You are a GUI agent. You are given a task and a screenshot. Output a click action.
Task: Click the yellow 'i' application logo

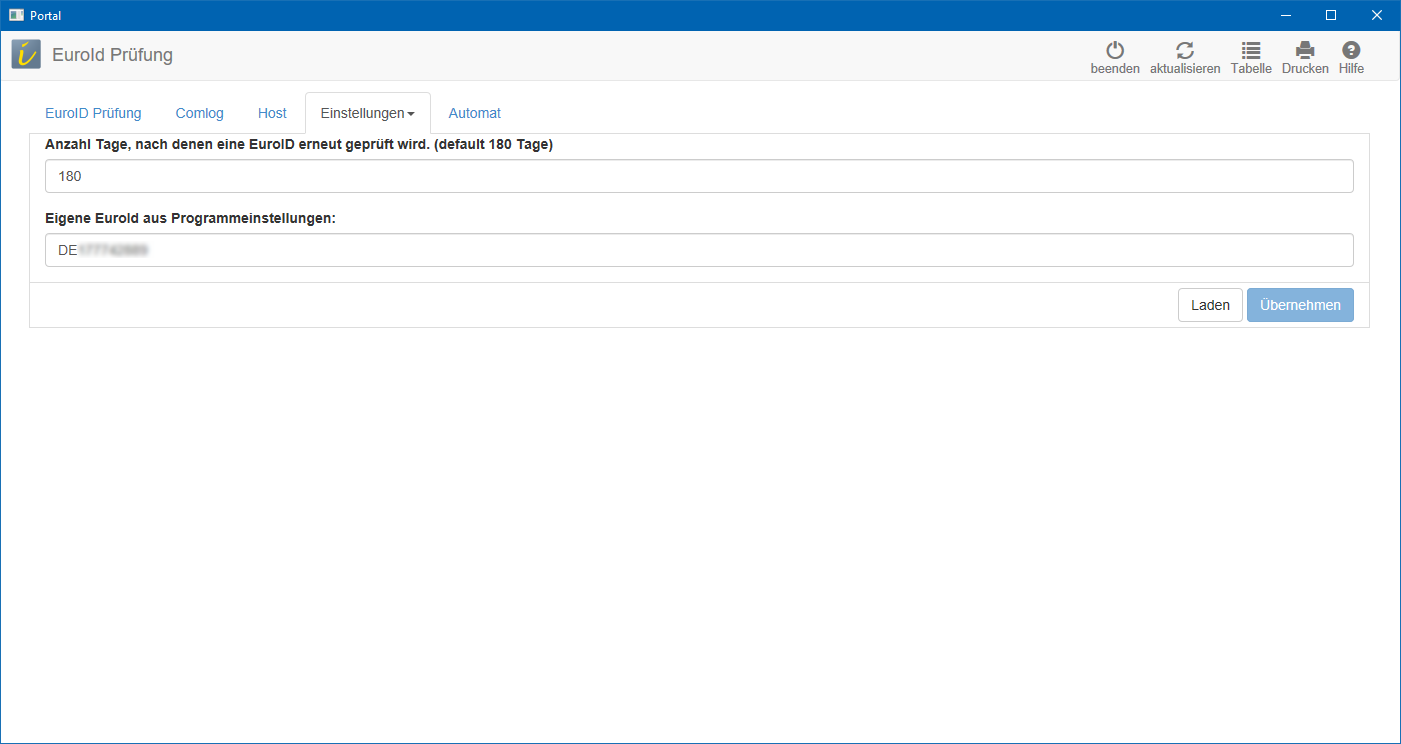[26, 55]
